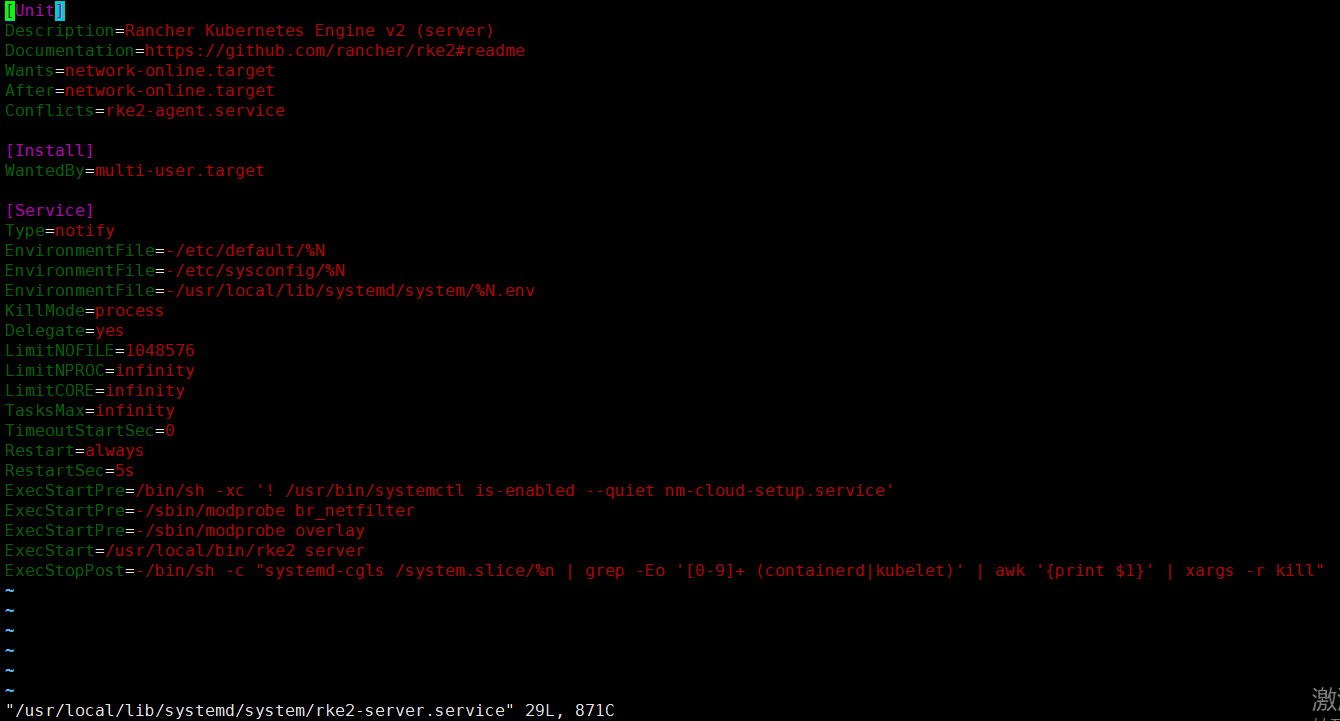
Task: Click the Restart=always setting
Action: coord(75,451)
